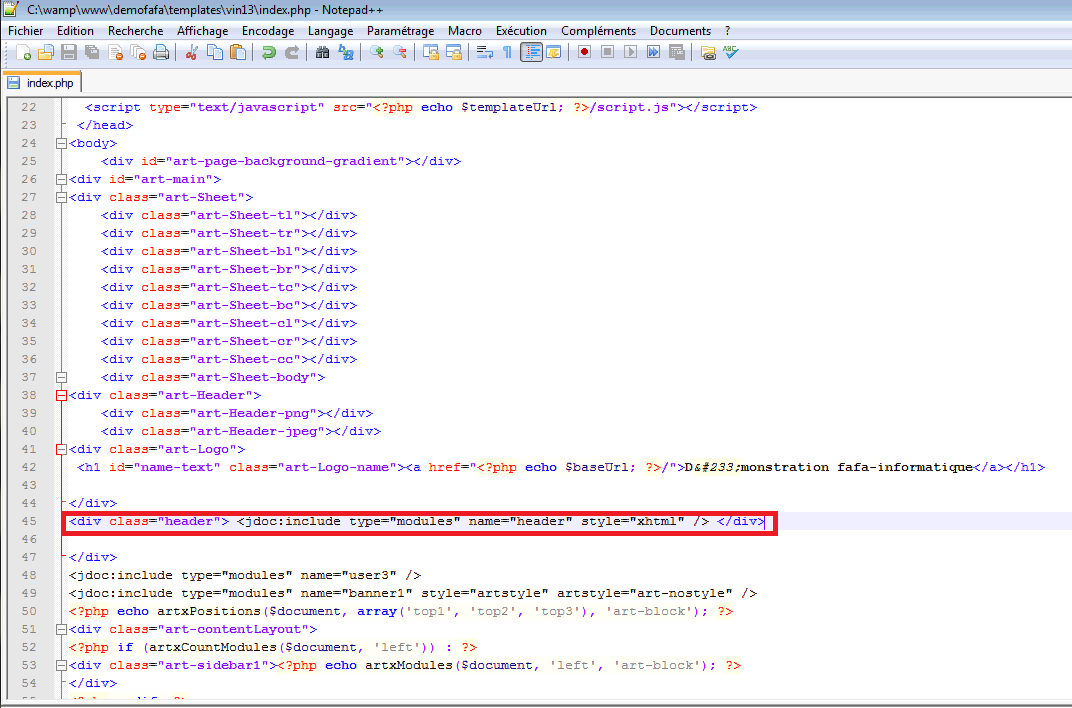
Task: Collapse the art-Logo fold on line 41
Action: 62,449
